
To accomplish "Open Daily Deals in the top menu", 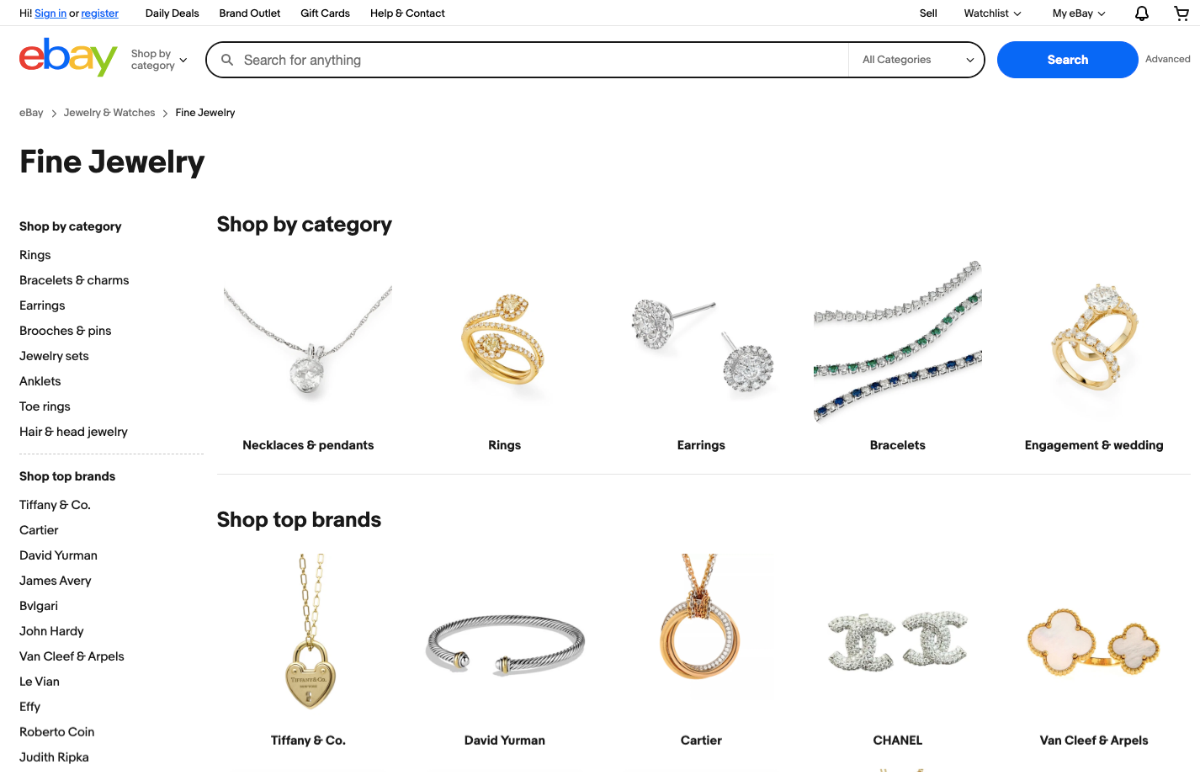I will tap(172, 13).
